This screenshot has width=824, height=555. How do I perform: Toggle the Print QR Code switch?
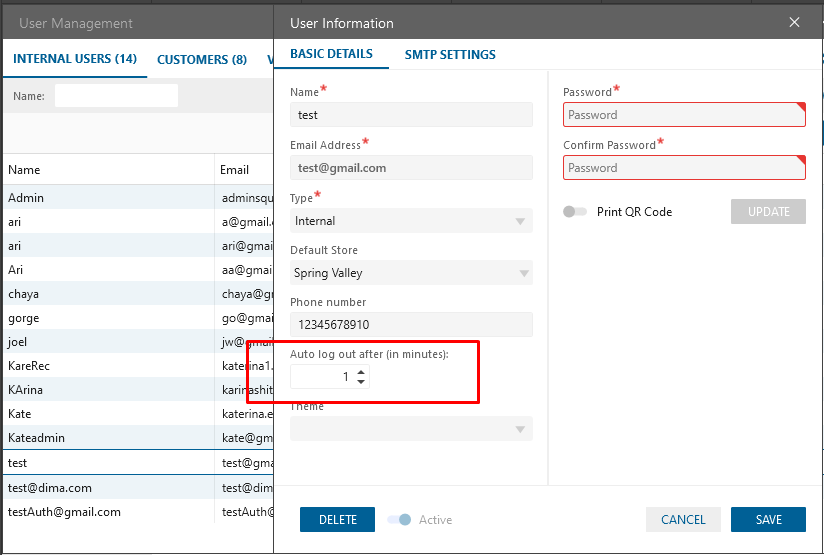point(574,212)
